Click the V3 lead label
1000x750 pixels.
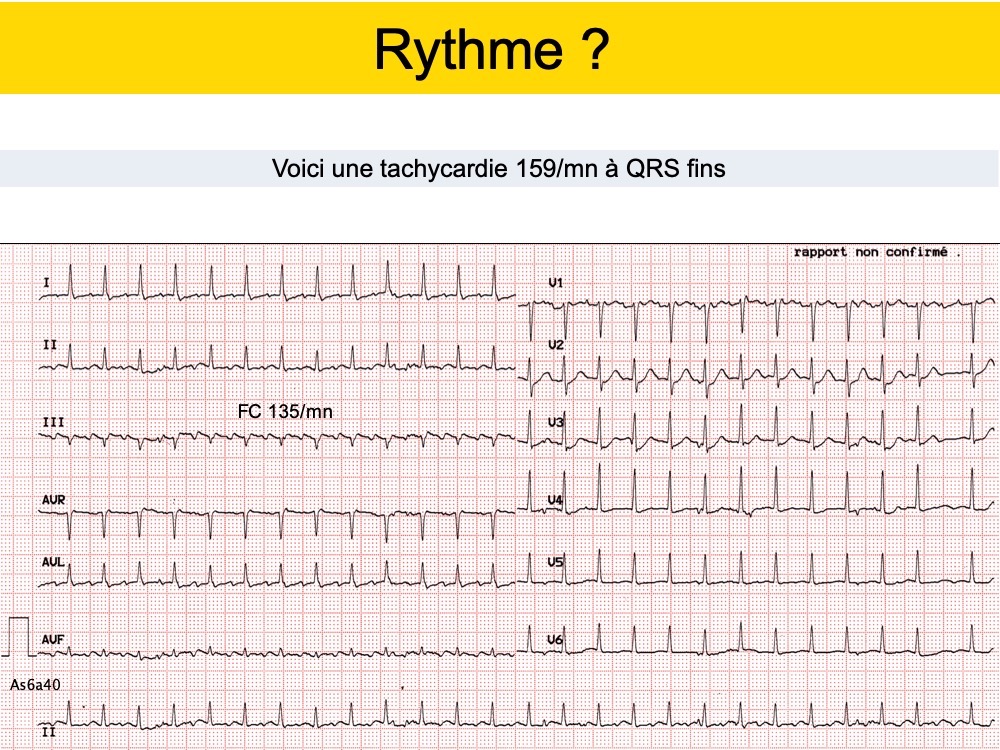556,423
